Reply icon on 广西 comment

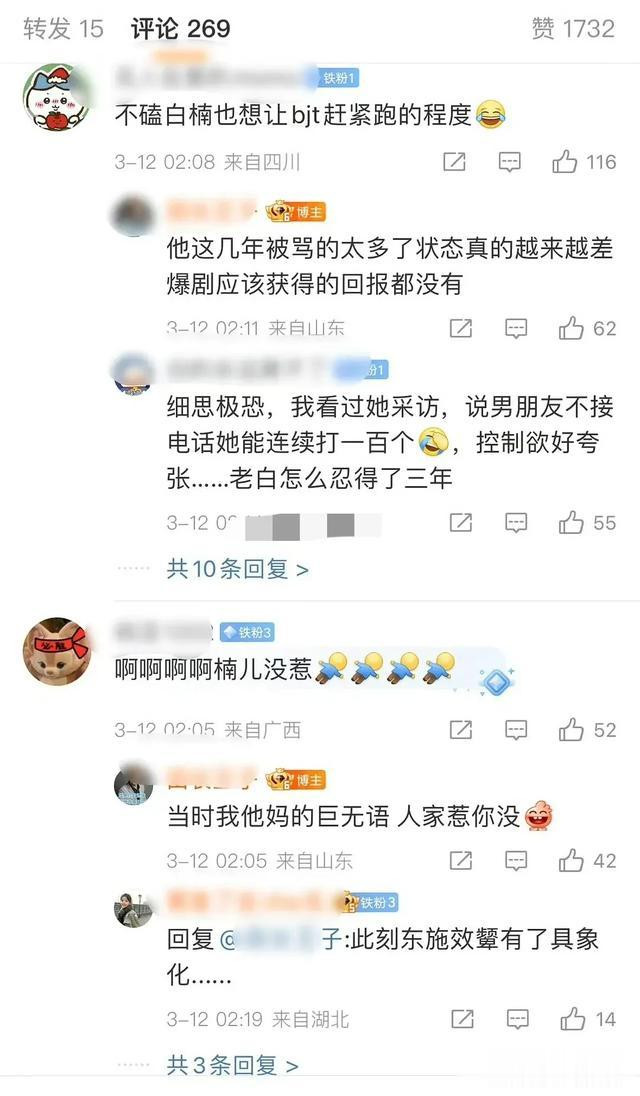click(516, 730)
